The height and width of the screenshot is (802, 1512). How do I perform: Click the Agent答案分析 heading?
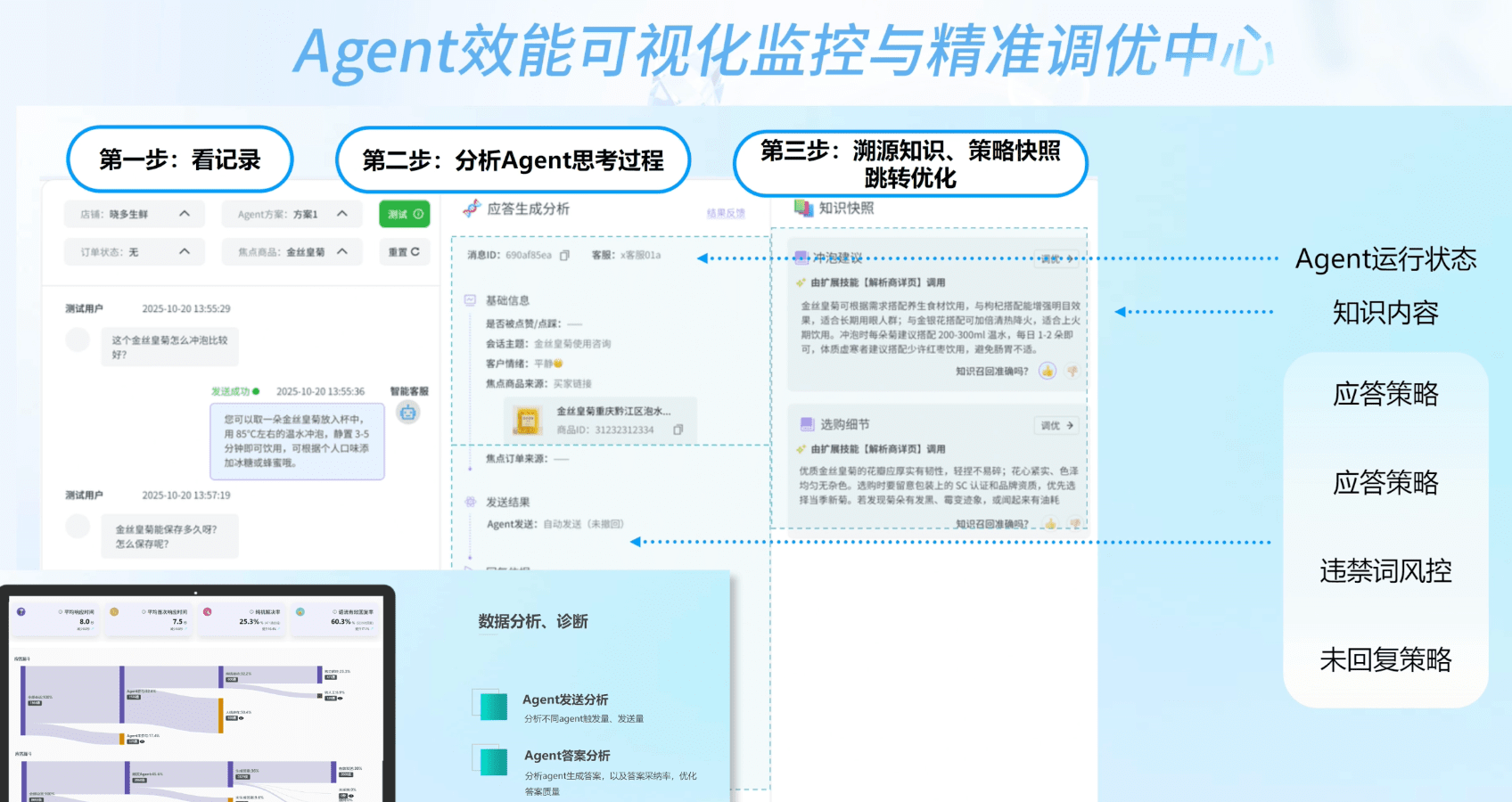coord(567,755)
